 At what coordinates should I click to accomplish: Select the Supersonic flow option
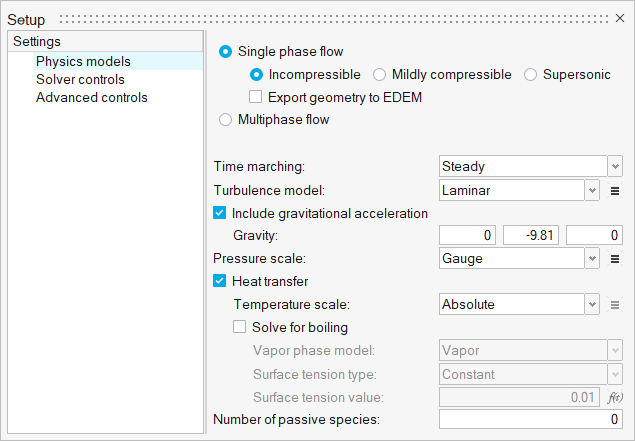pos(530,75)
